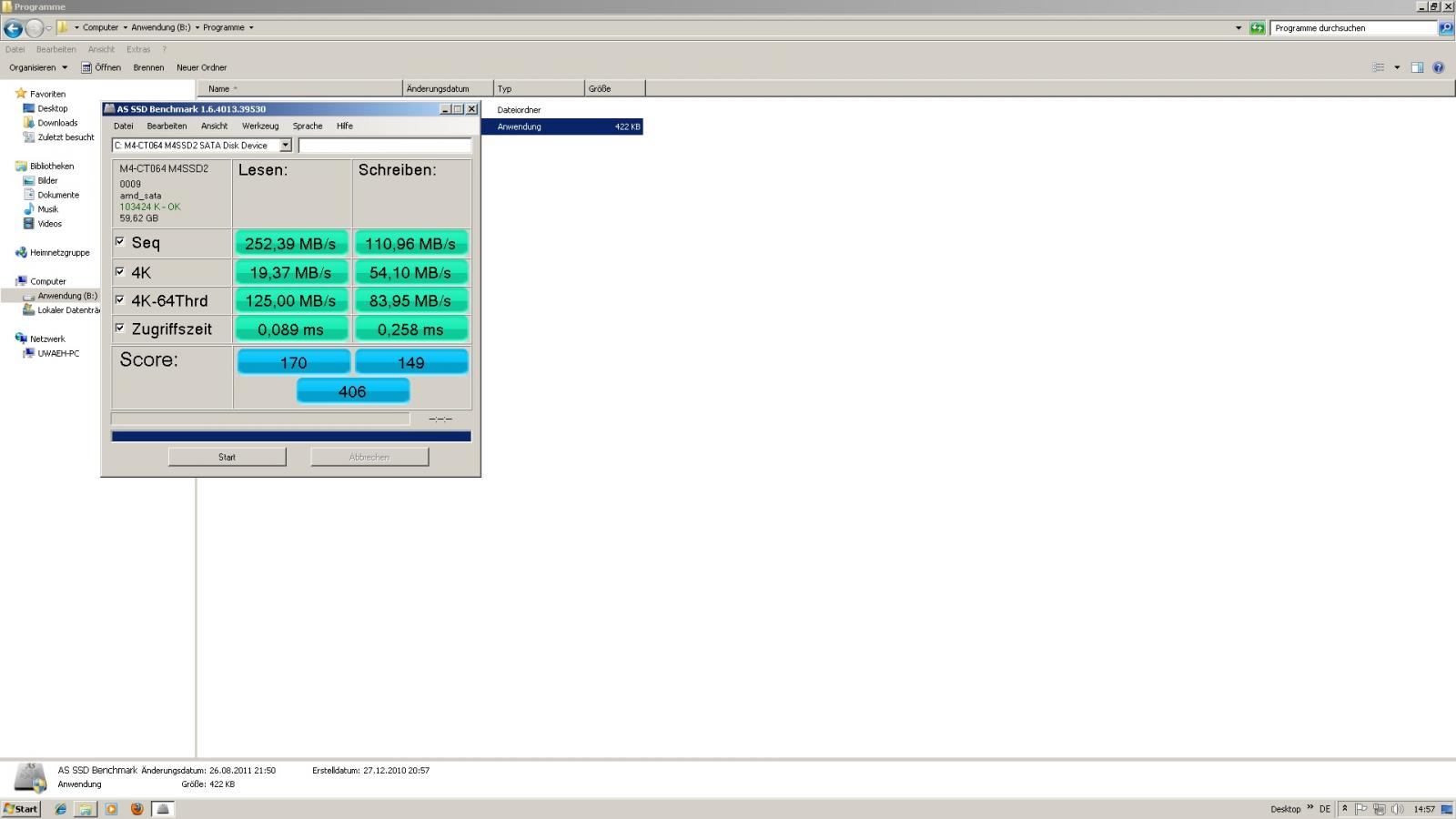Toggle the preview pane icon

click(1417, 67)
